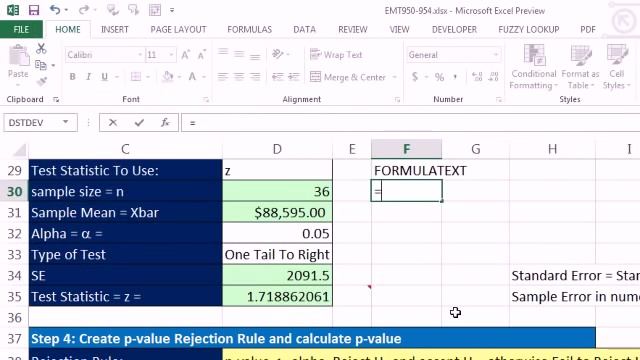
Task: Open the Cell Styles gallery
Action: [x=616, y=67]
